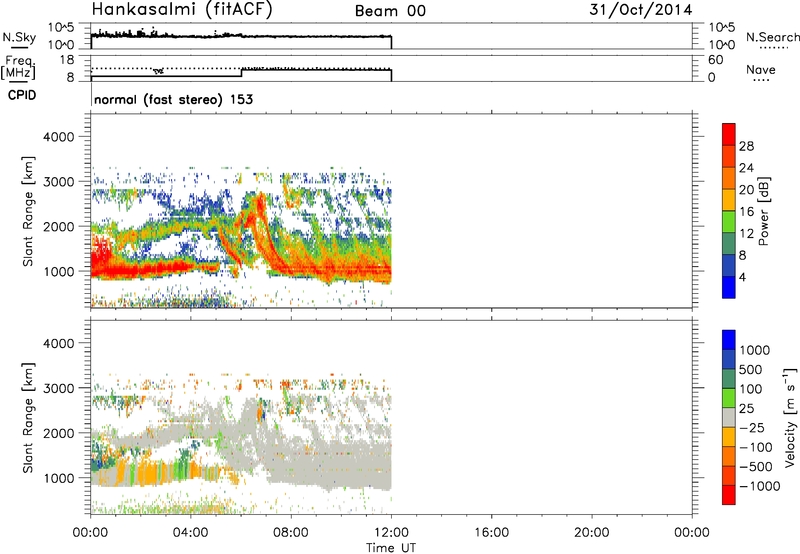Image resolution: width=800 pixels, height=554 pixels.
Task: Click the frequency step line in Freq panel
Action: (241, 73)
